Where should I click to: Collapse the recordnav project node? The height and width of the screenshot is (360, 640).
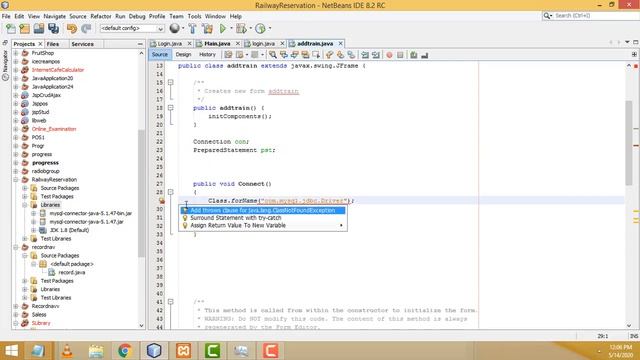(16, 247)
